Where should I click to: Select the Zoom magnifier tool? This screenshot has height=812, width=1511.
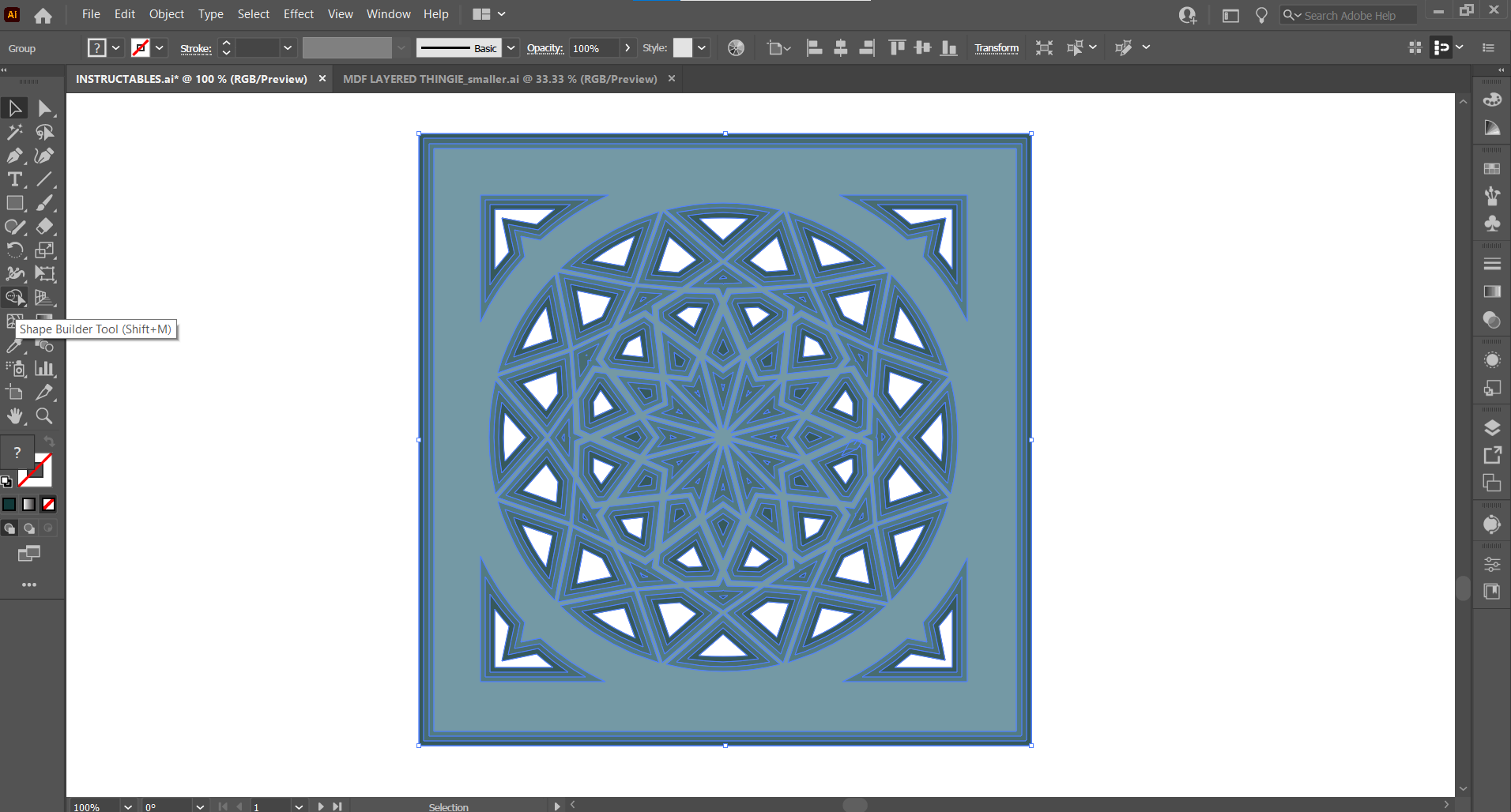pos(45,416)
